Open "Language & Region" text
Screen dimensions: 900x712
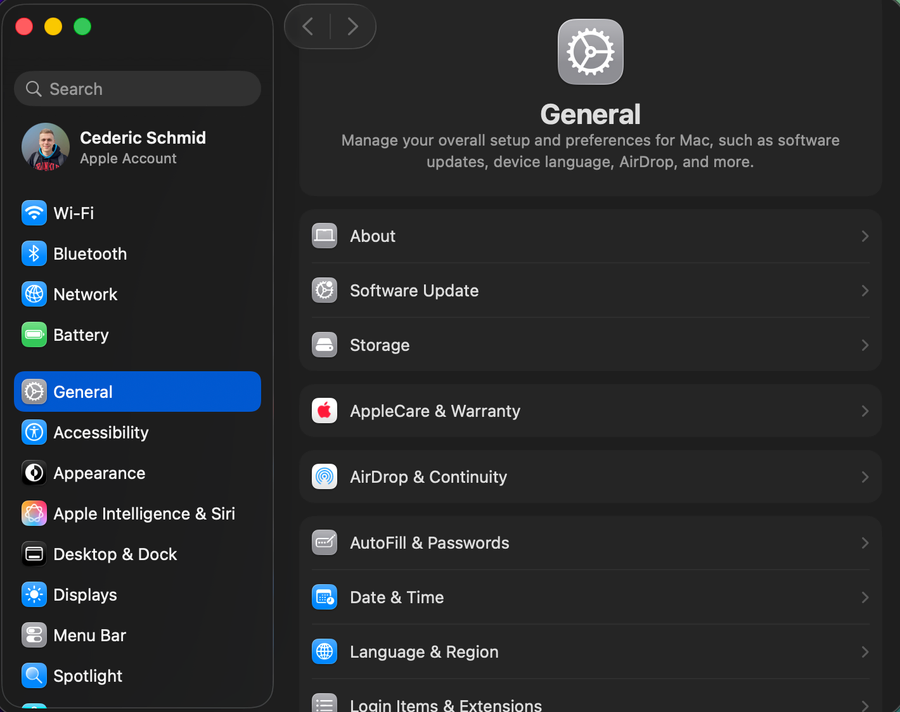[424, 652]
